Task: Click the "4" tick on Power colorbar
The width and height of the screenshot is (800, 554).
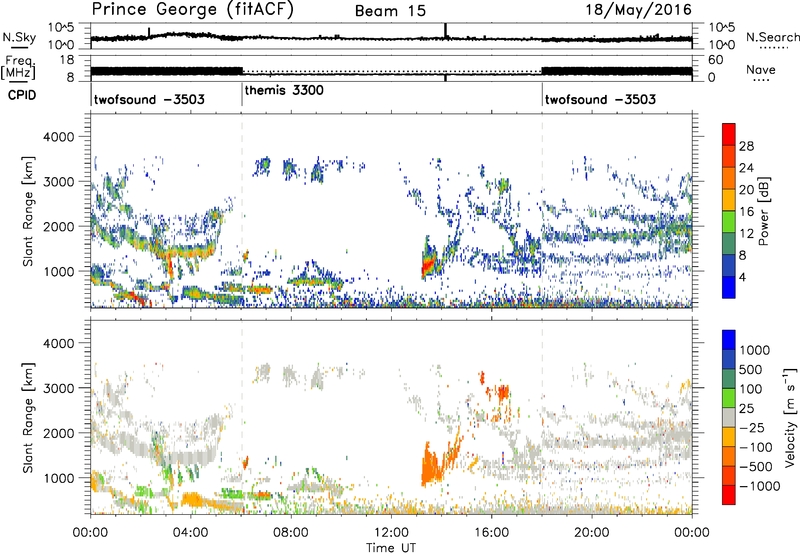Action: (743, 278)
